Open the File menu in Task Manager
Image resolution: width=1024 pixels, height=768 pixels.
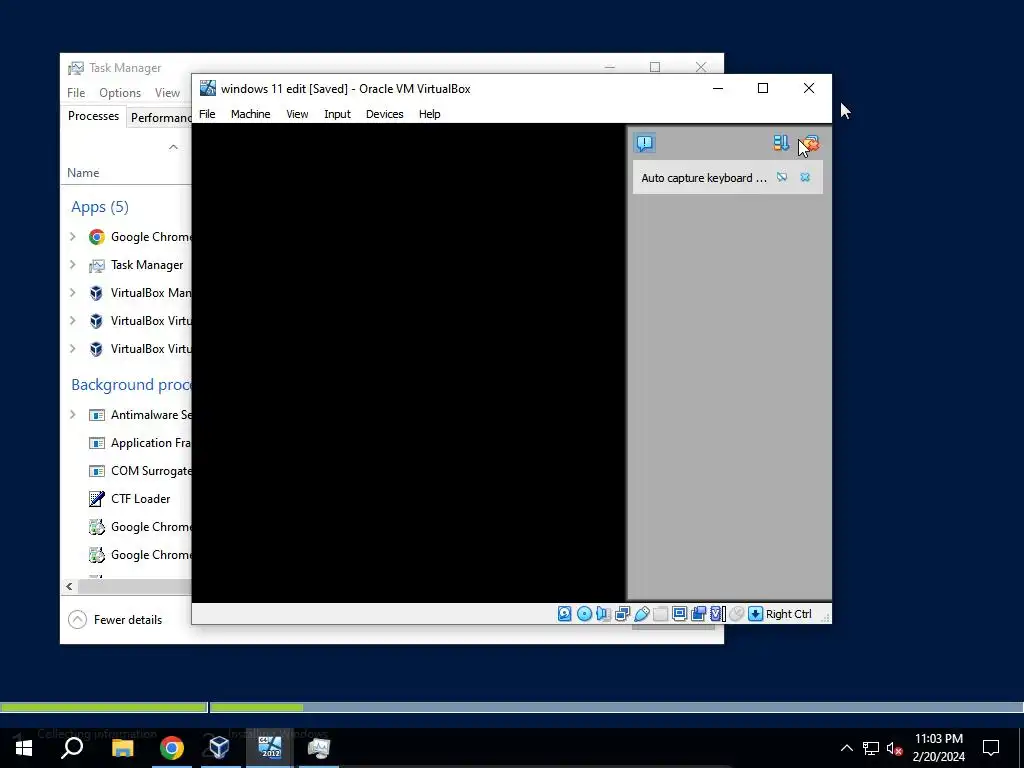(76, 93)
